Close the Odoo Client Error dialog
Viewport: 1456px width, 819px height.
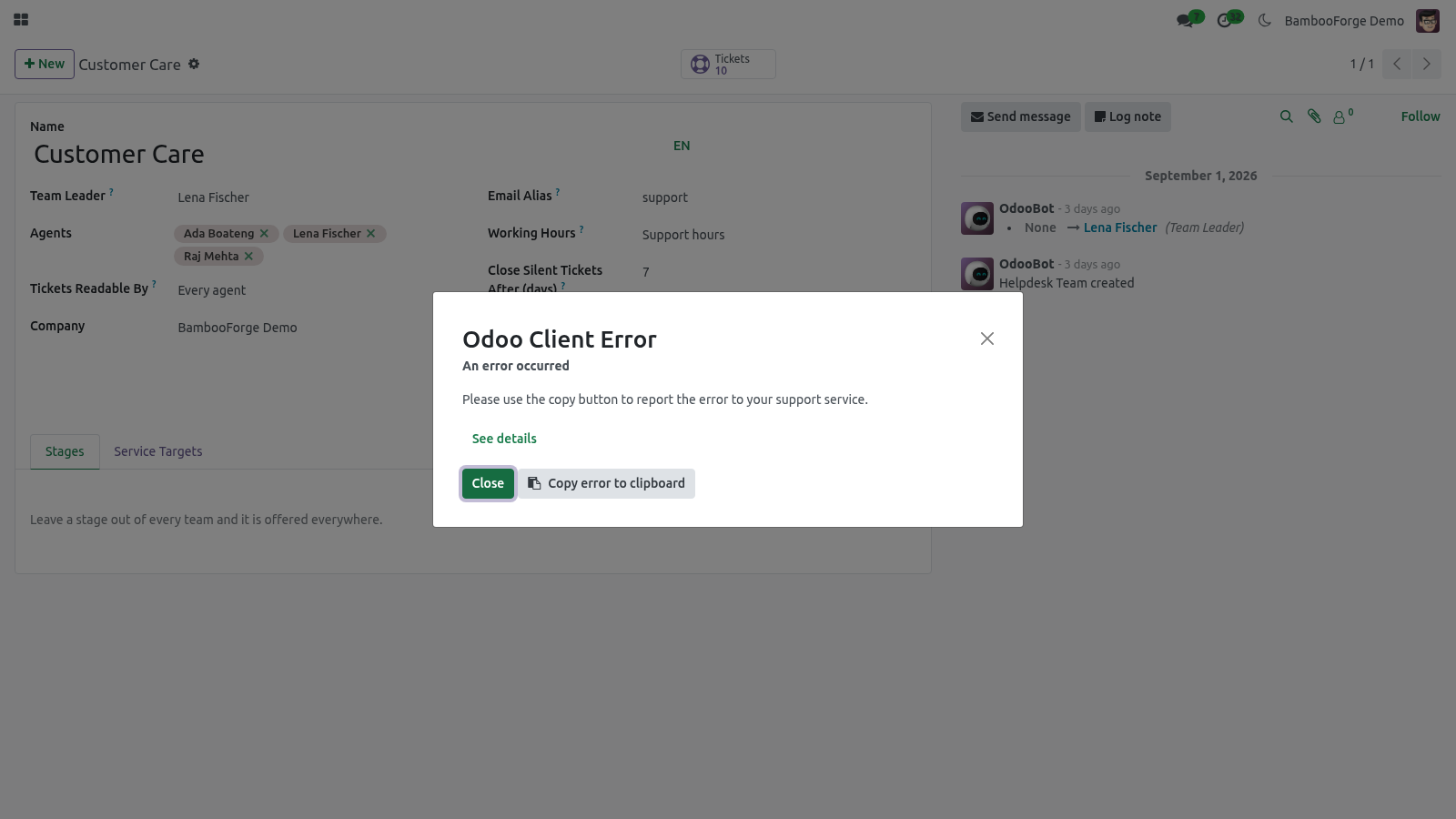click(x=488, y=483)
